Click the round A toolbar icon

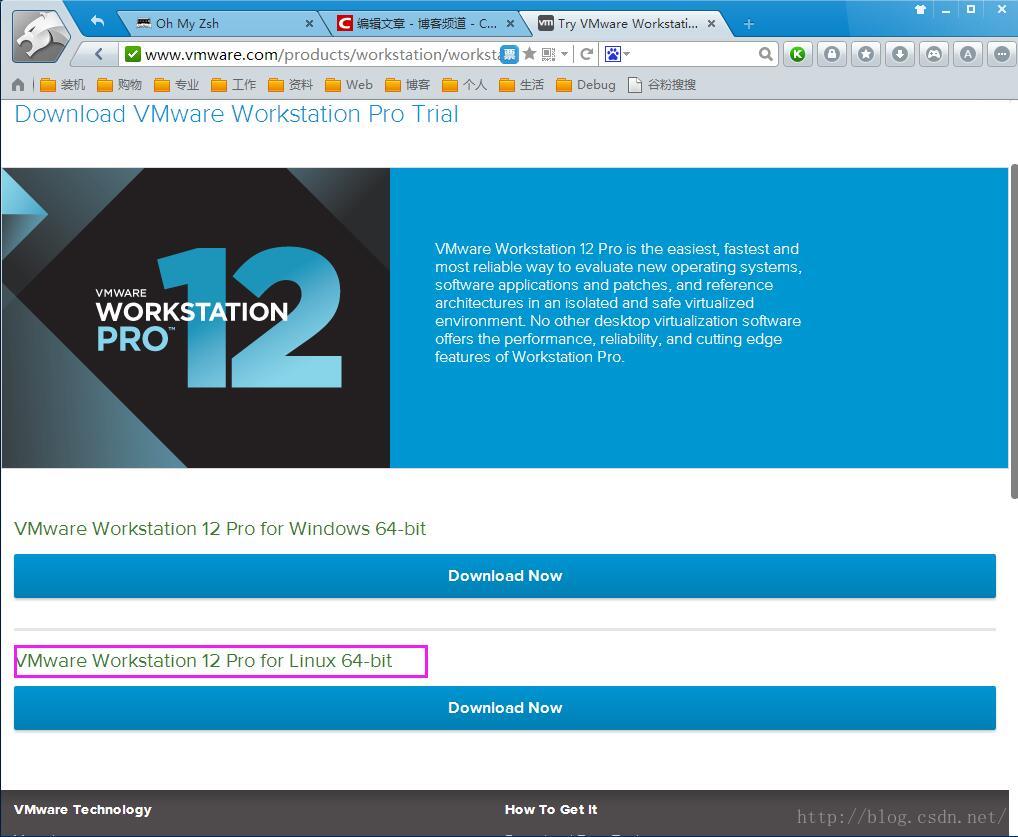968,54
